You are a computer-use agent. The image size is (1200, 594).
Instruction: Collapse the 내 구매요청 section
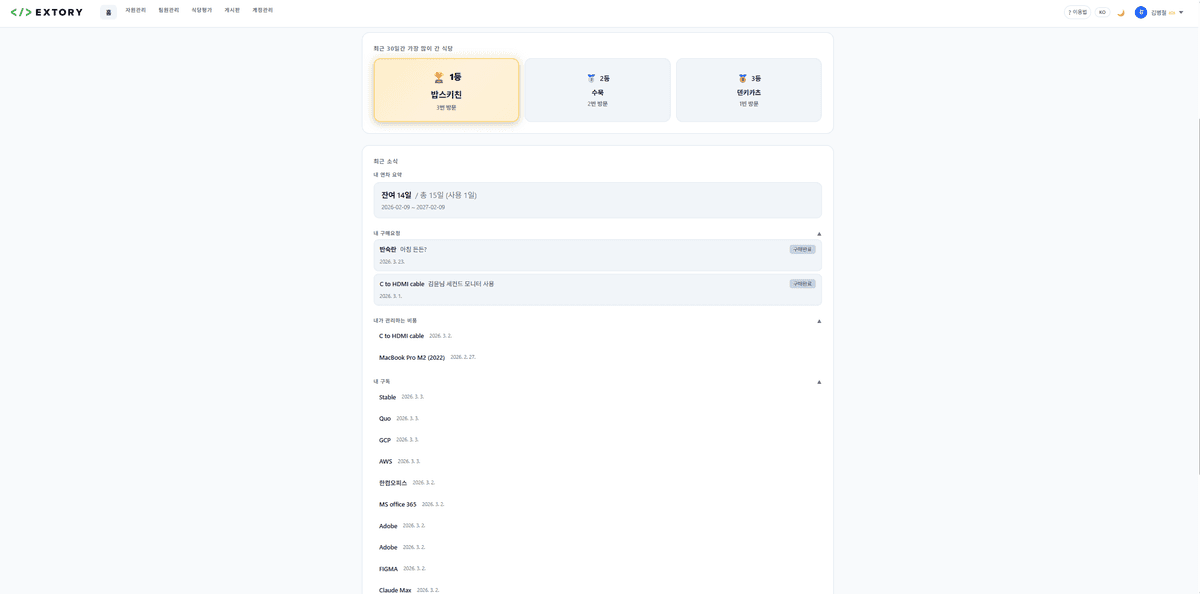coord(819,234)
